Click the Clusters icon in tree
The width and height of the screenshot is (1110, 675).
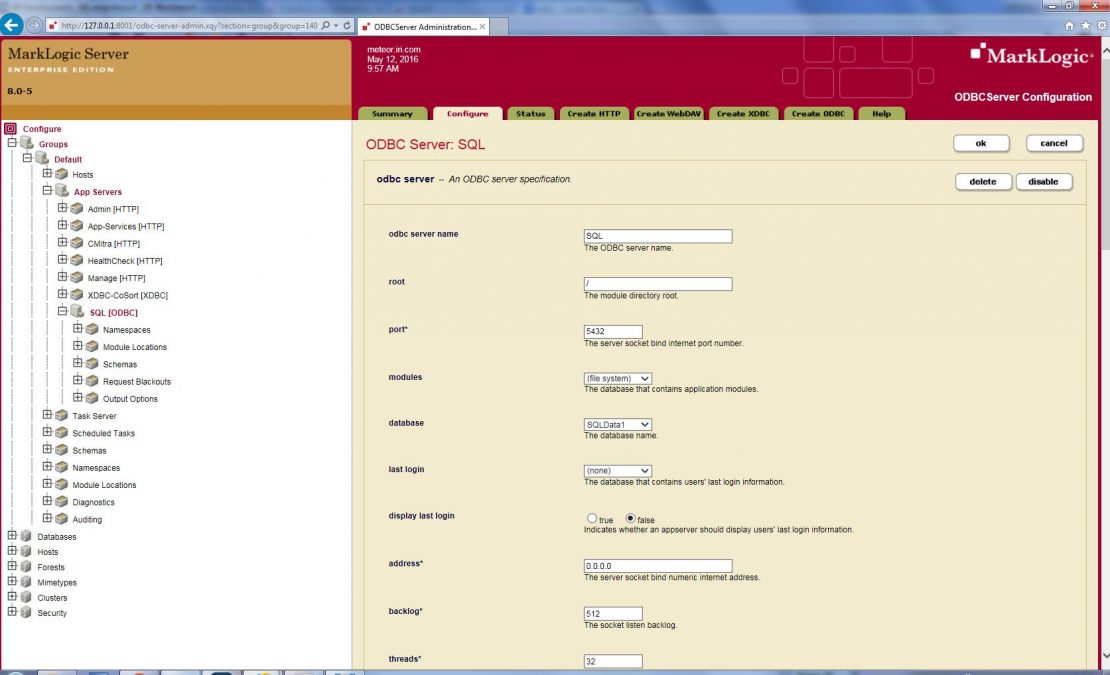(x=26, y=597)
